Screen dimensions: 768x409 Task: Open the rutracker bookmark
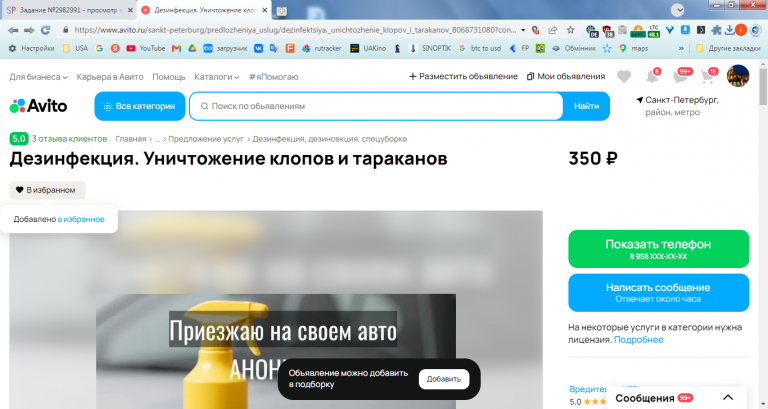point(322,48)
